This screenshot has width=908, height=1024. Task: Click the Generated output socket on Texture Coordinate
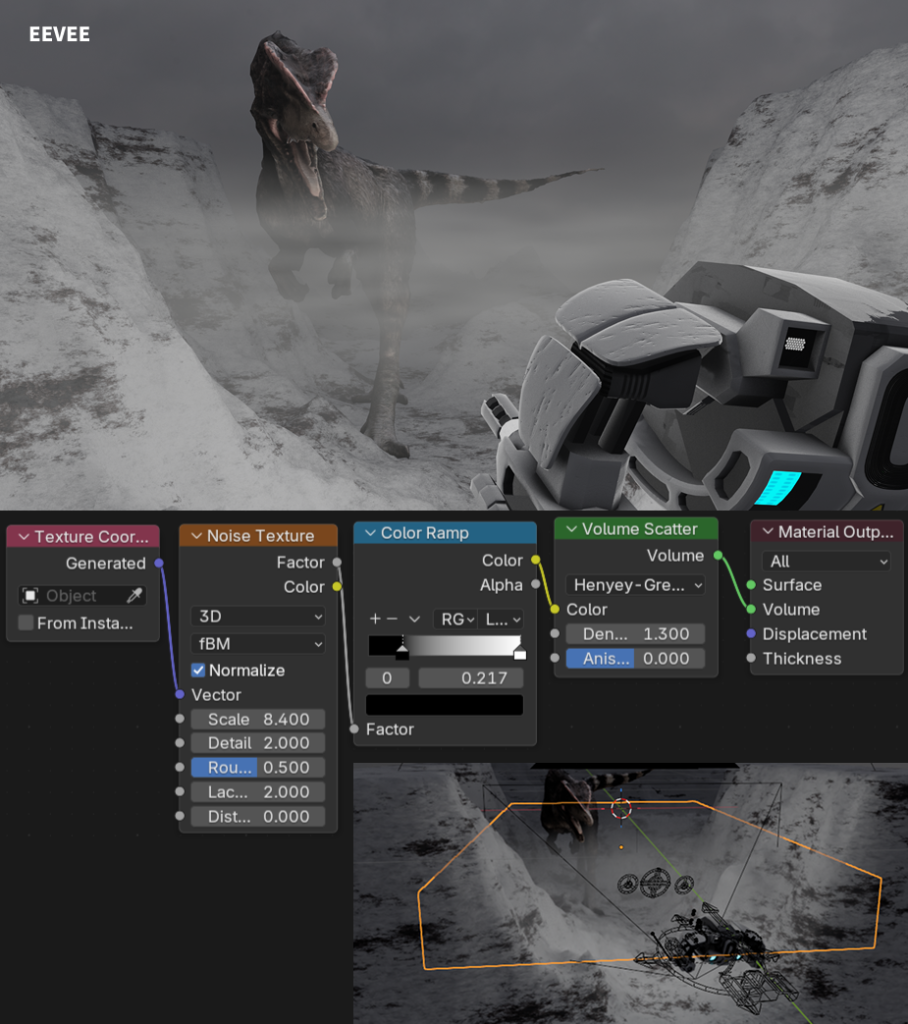(x=159, y=563)
